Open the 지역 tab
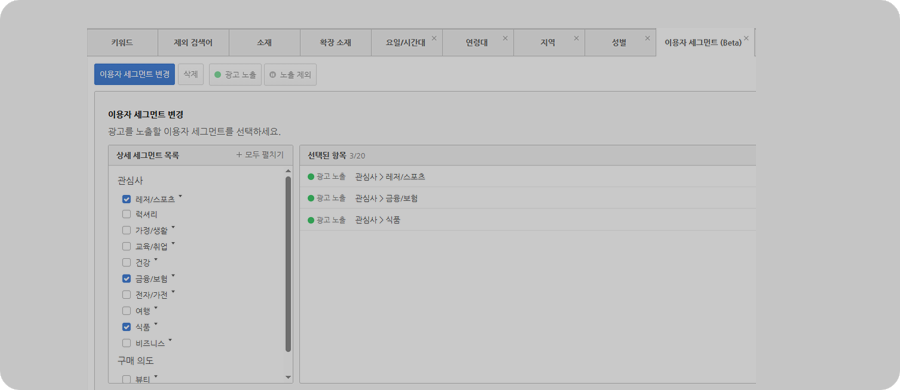 (x=548, y=43)
